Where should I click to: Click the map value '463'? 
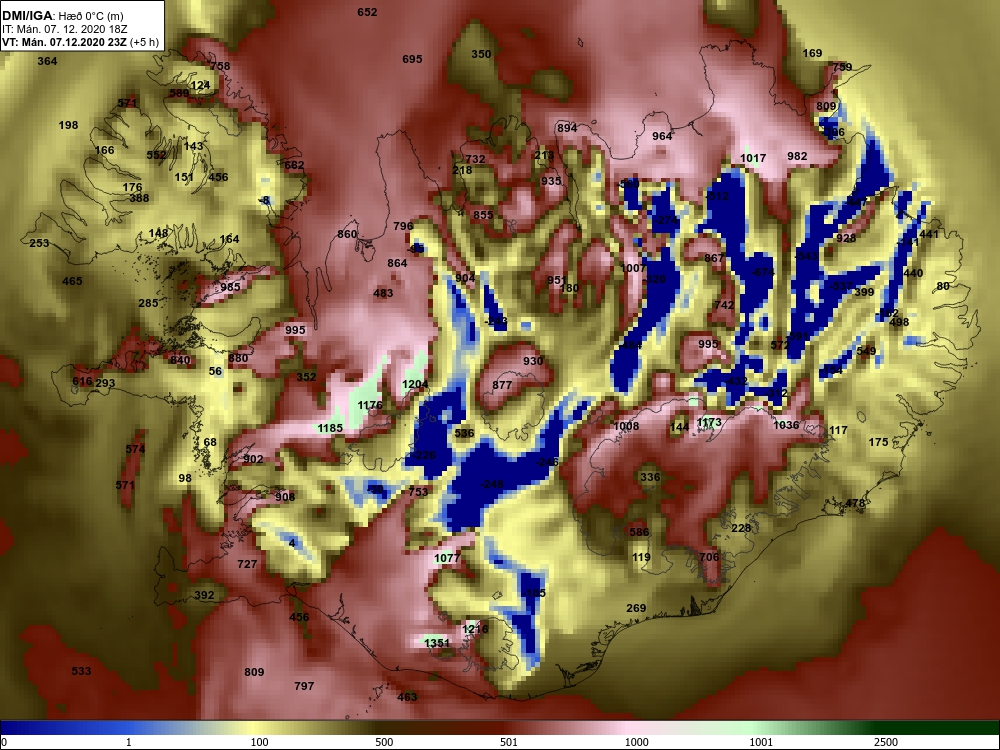pyautogui.click(x=407, y=697)
